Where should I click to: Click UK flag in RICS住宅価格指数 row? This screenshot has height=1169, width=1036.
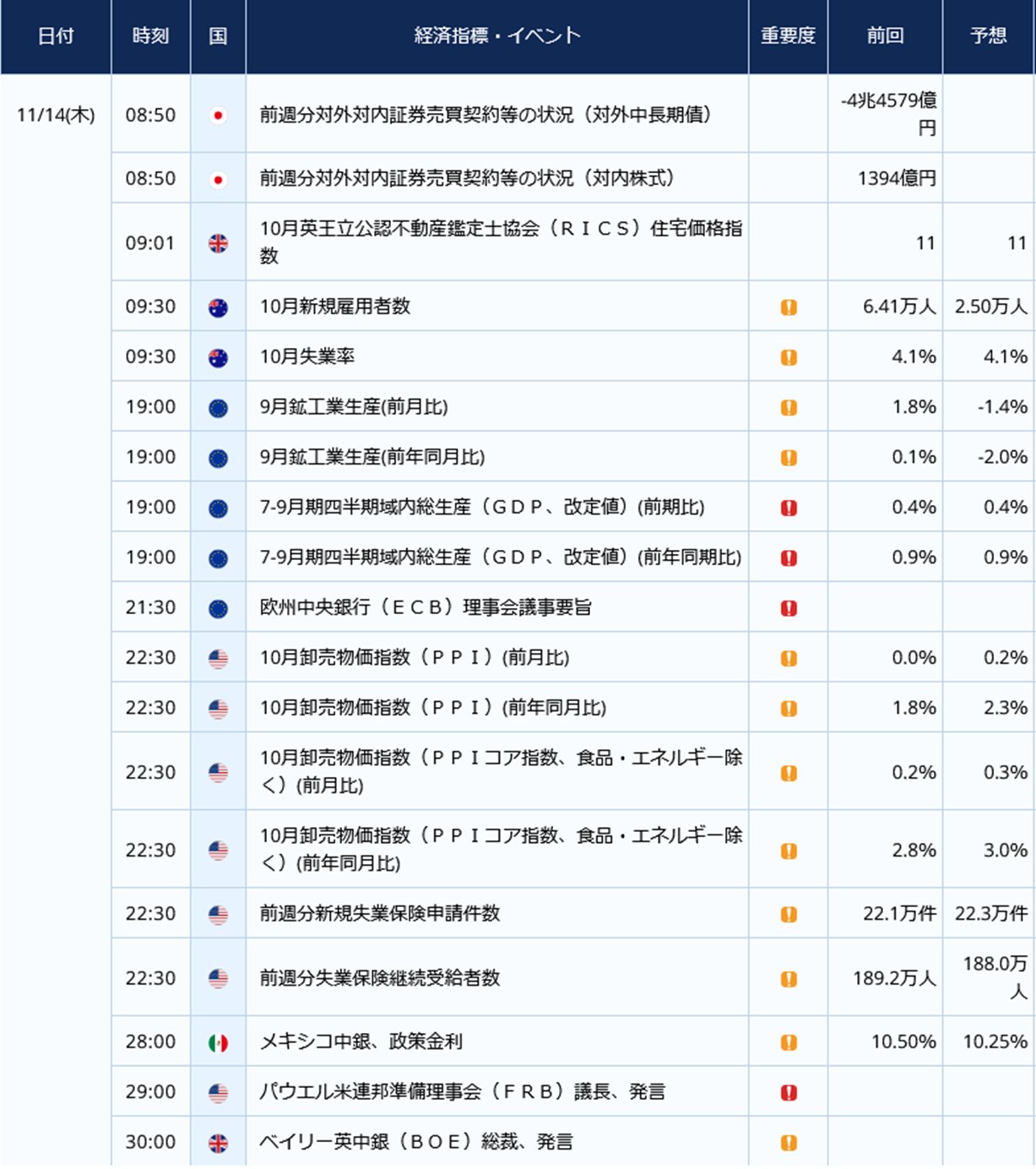click(218, 243)
